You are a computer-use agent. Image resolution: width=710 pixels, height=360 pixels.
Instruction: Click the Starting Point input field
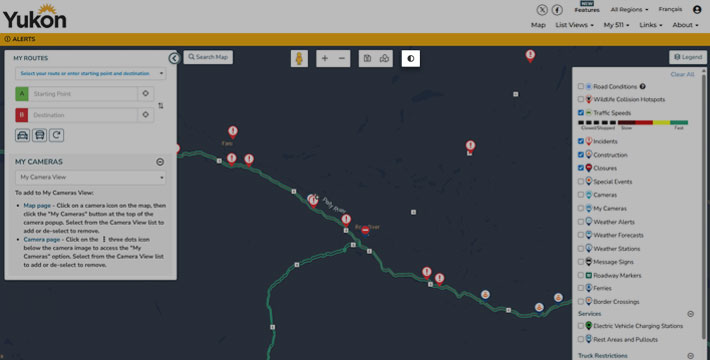coord(83,93)
